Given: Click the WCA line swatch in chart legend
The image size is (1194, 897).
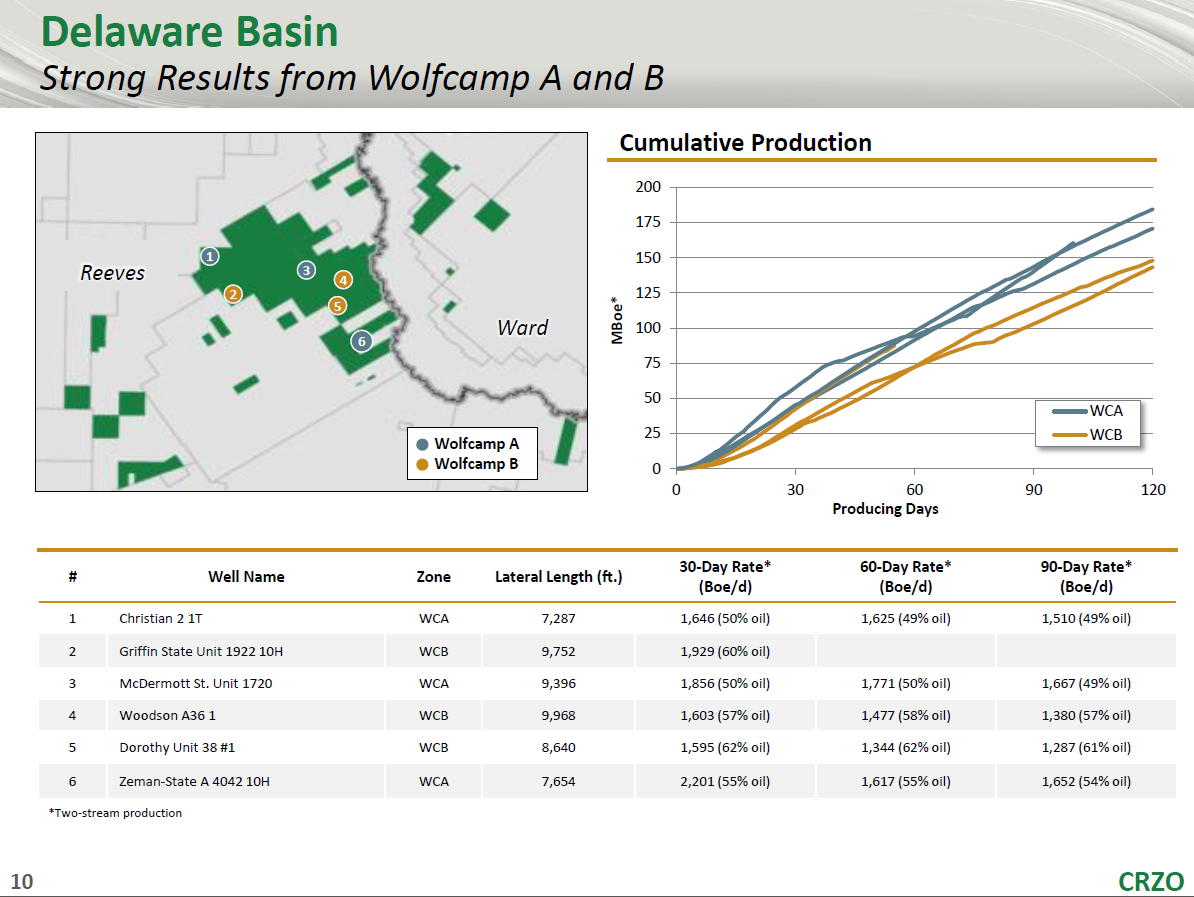Looking at the screenshot, I should (1068, 411).
